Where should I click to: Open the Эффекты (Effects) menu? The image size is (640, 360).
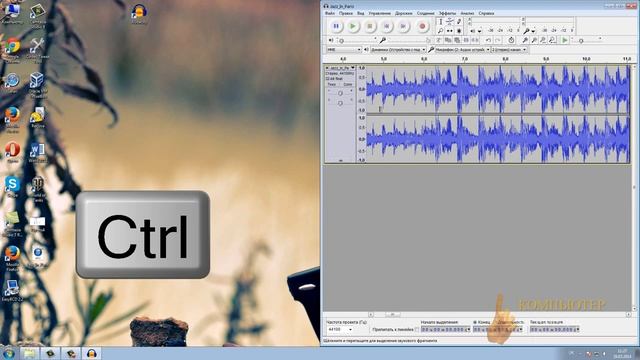[447, 13]
